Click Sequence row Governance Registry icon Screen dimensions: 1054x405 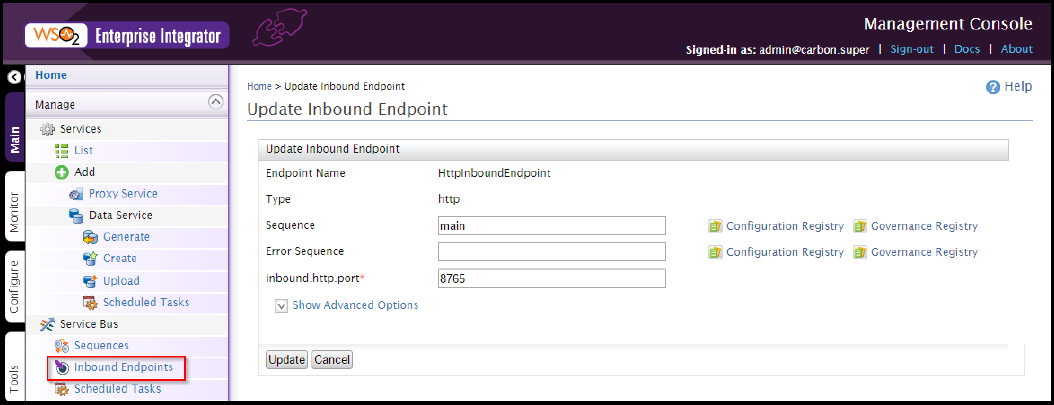pos(860,226)
